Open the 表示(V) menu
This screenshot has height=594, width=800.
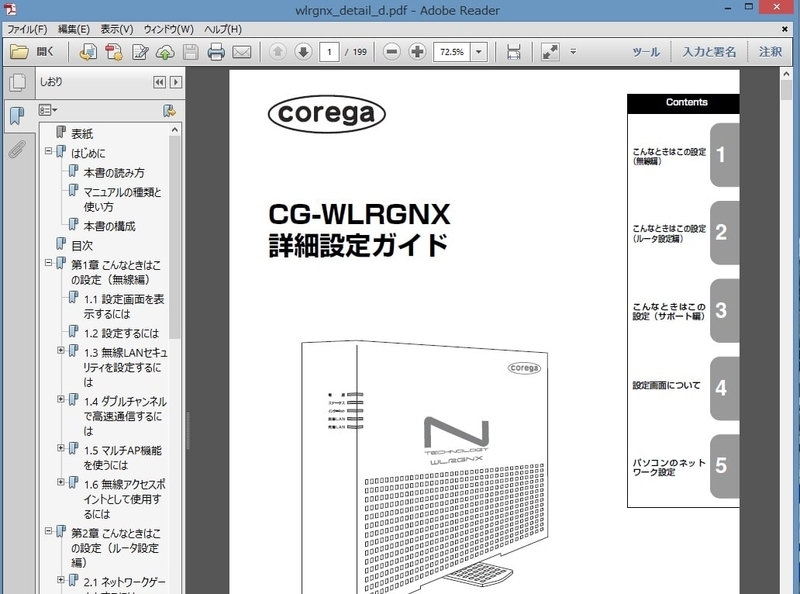tap(117, 29)
